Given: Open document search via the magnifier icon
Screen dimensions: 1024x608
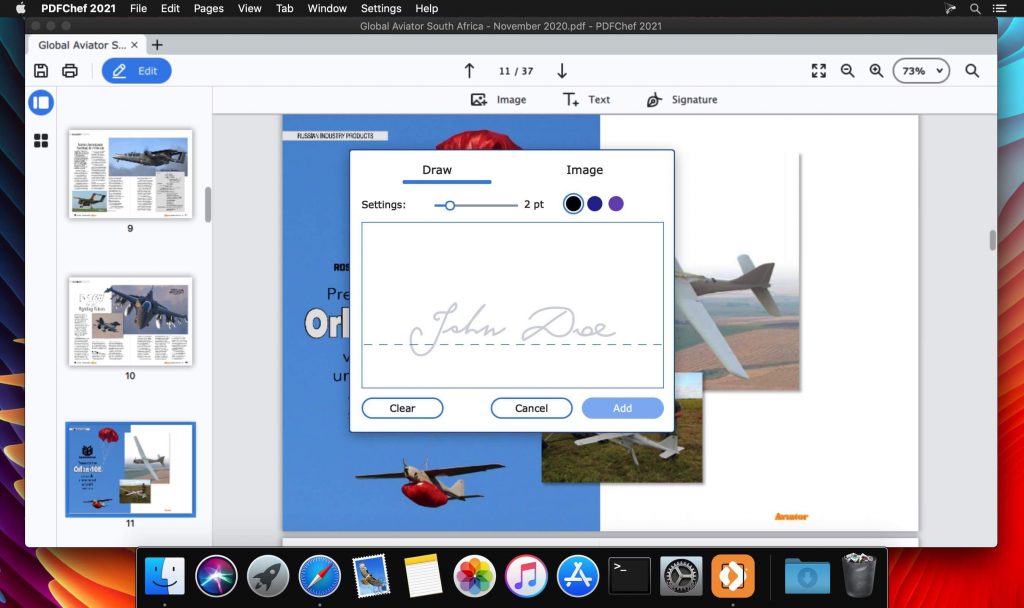Looking at the screenshot, I should [x=973, y=70].
